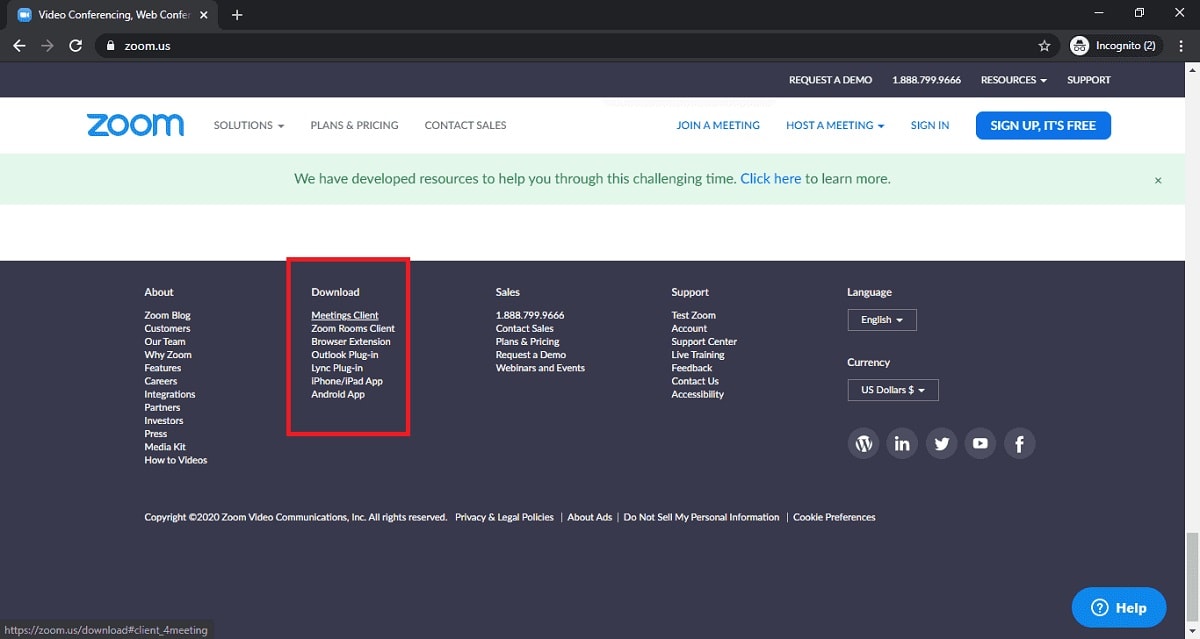Open the Incognito profile indicator
The image size is (1200, 639).
point(1115,46)
